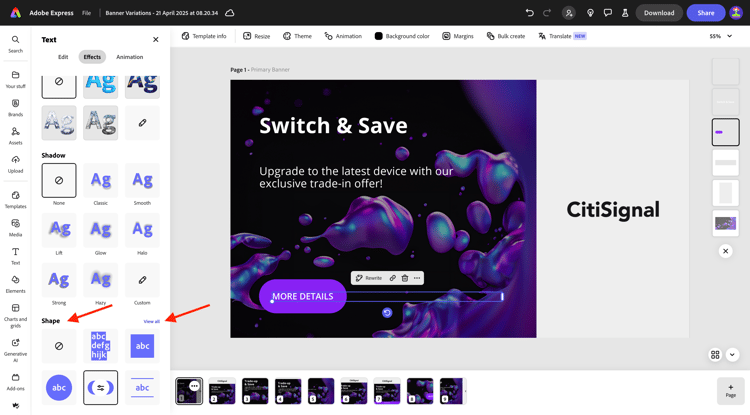750x415 pixels.
Task: Open the Templates panel
Action: (15, 199)
